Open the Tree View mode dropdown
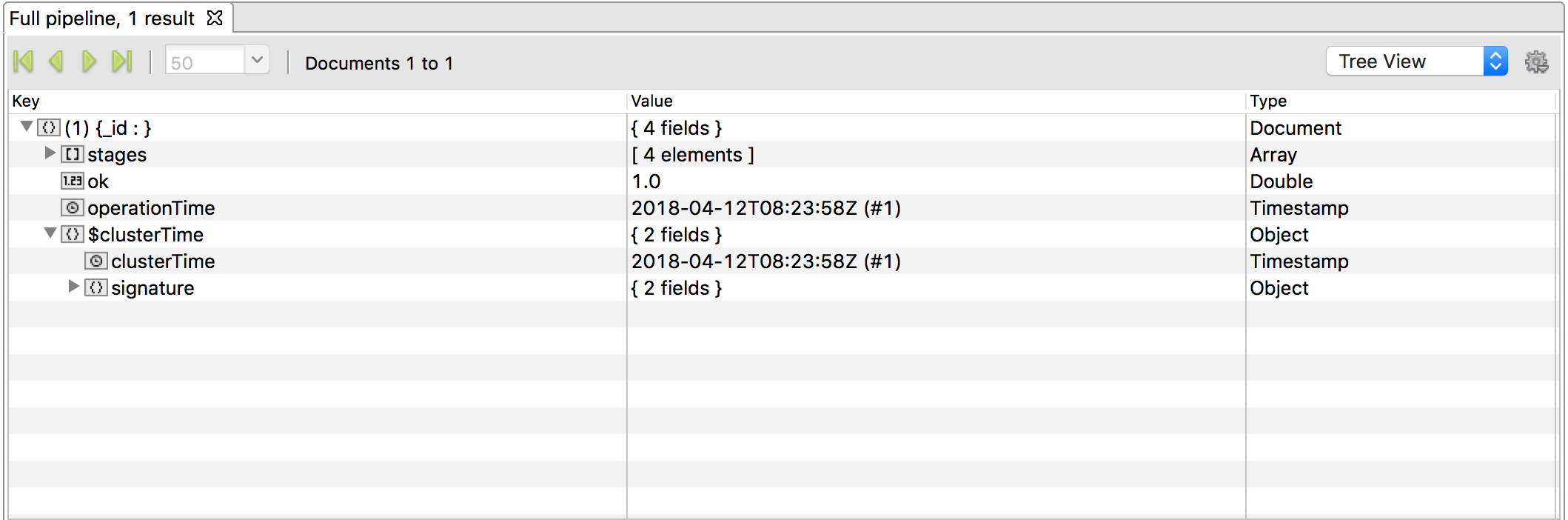Screen dimensions: 1568x520 click(x=1416, y=61)
